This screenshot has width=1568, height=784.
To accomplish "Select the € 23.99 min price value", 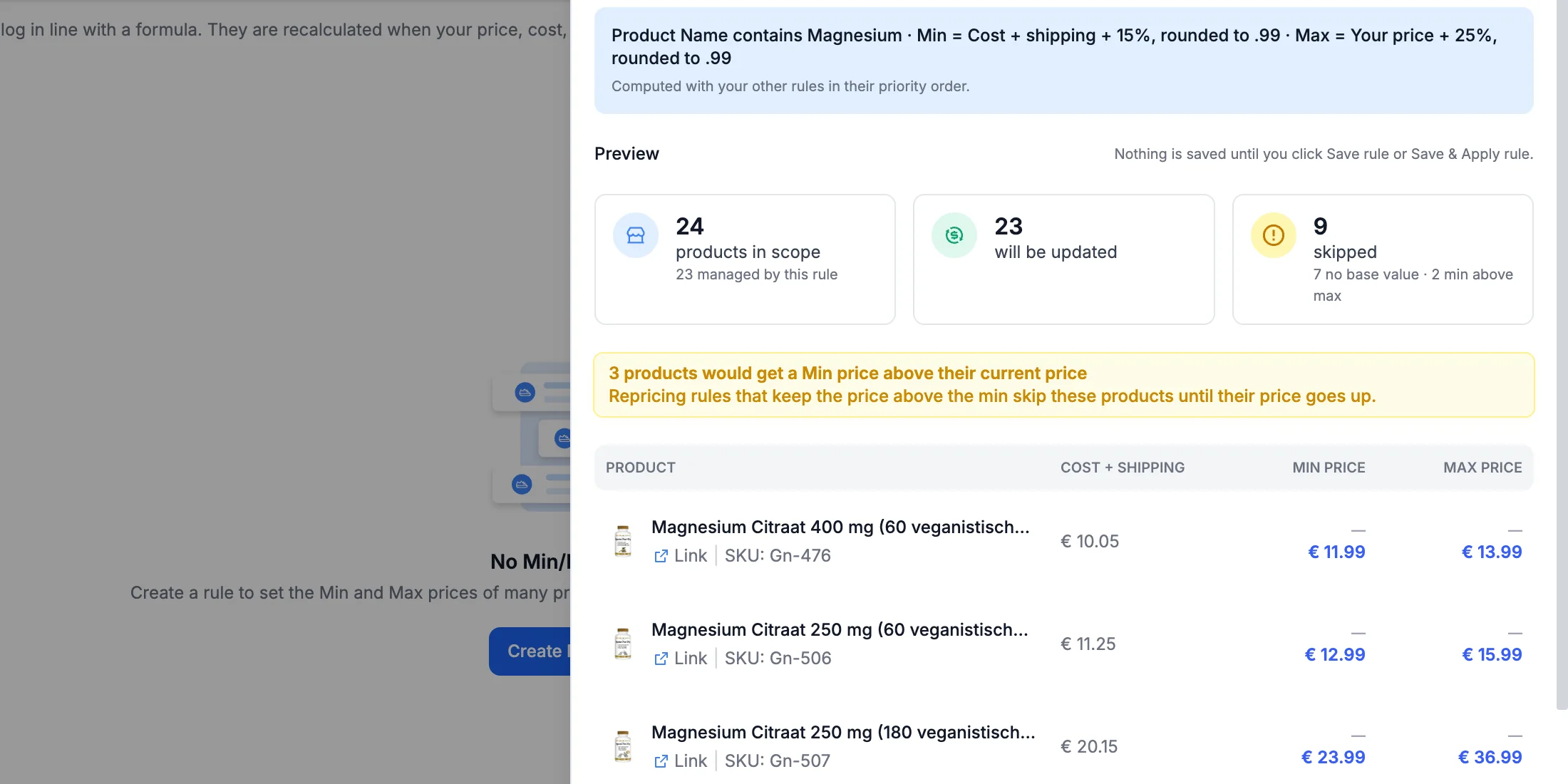I will (1333, 757).
